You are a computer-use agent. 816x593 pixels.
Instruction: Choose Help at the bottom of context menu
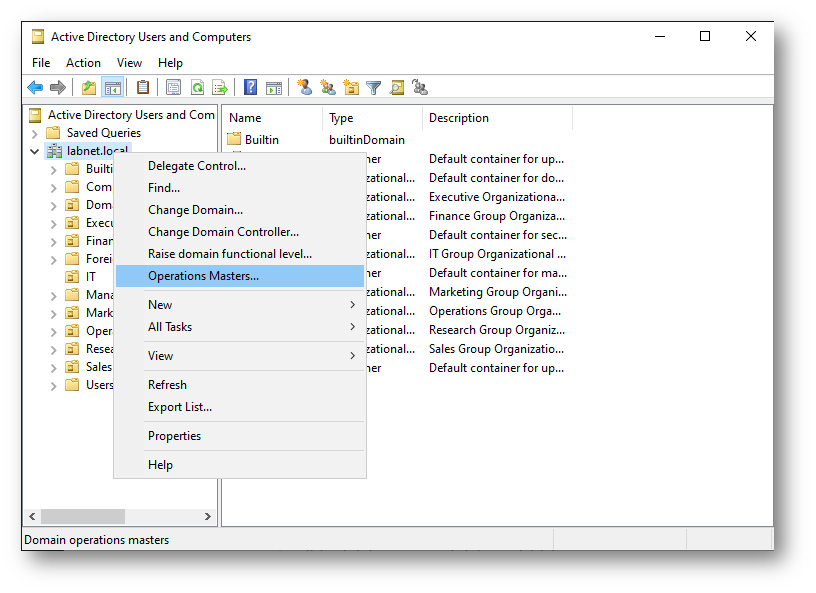coord(240,465)
